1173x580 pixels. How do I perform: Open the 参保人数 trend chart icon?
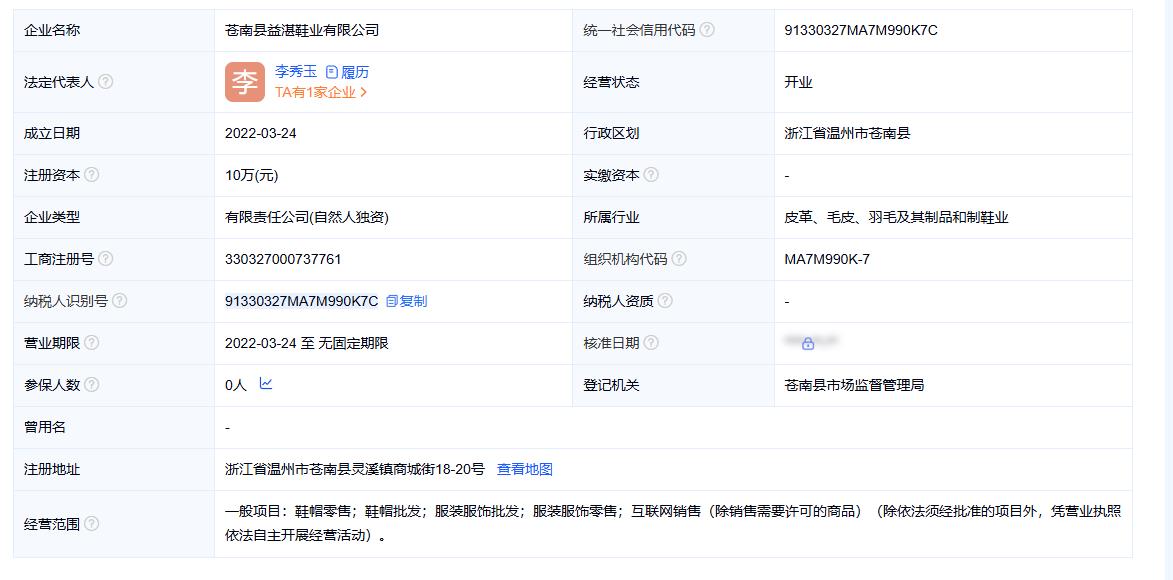(x=266, y=383)
